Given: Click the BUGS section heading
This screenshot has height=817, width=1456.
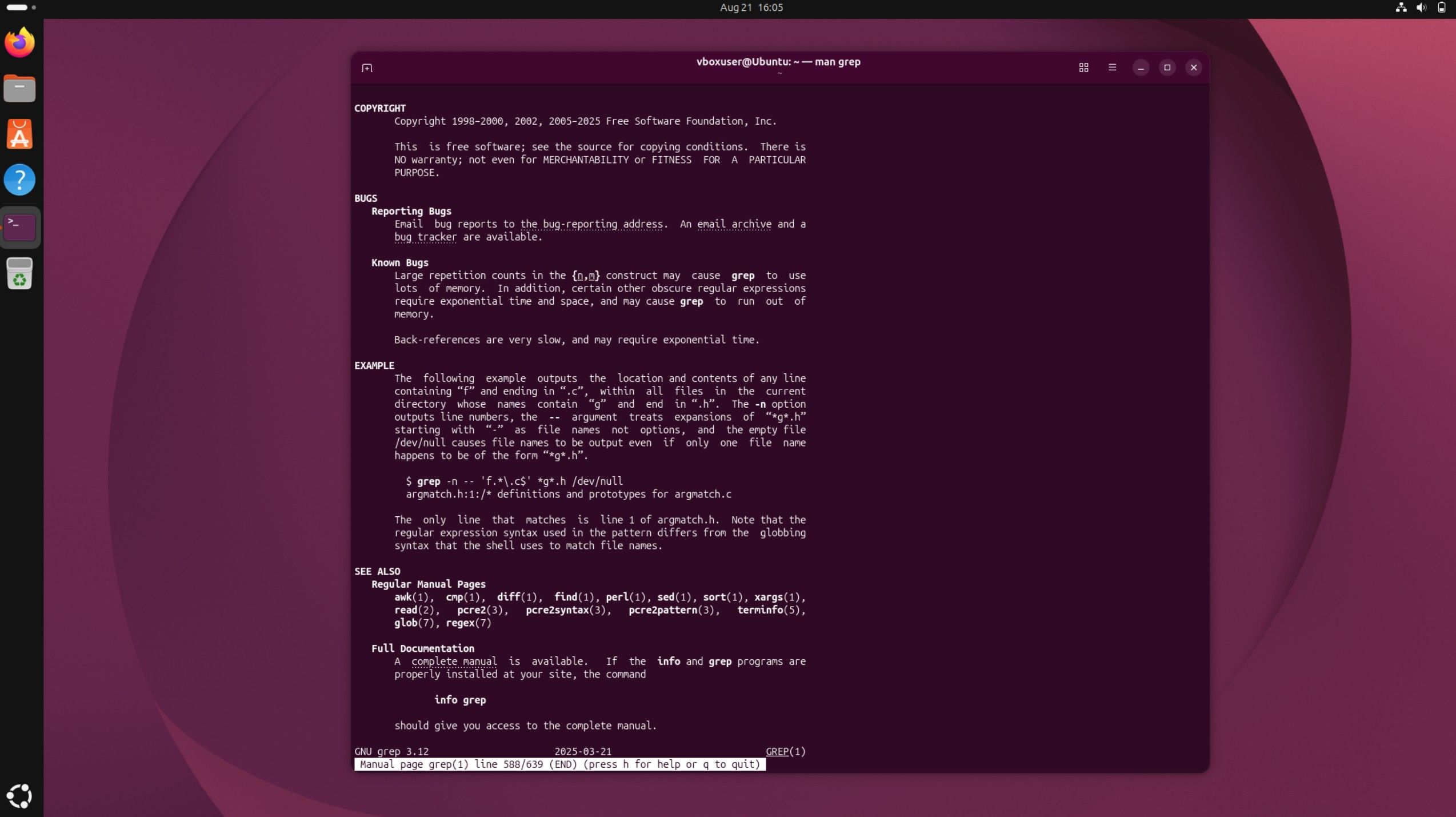Looking at the screenshot, I should pos(366,198).
